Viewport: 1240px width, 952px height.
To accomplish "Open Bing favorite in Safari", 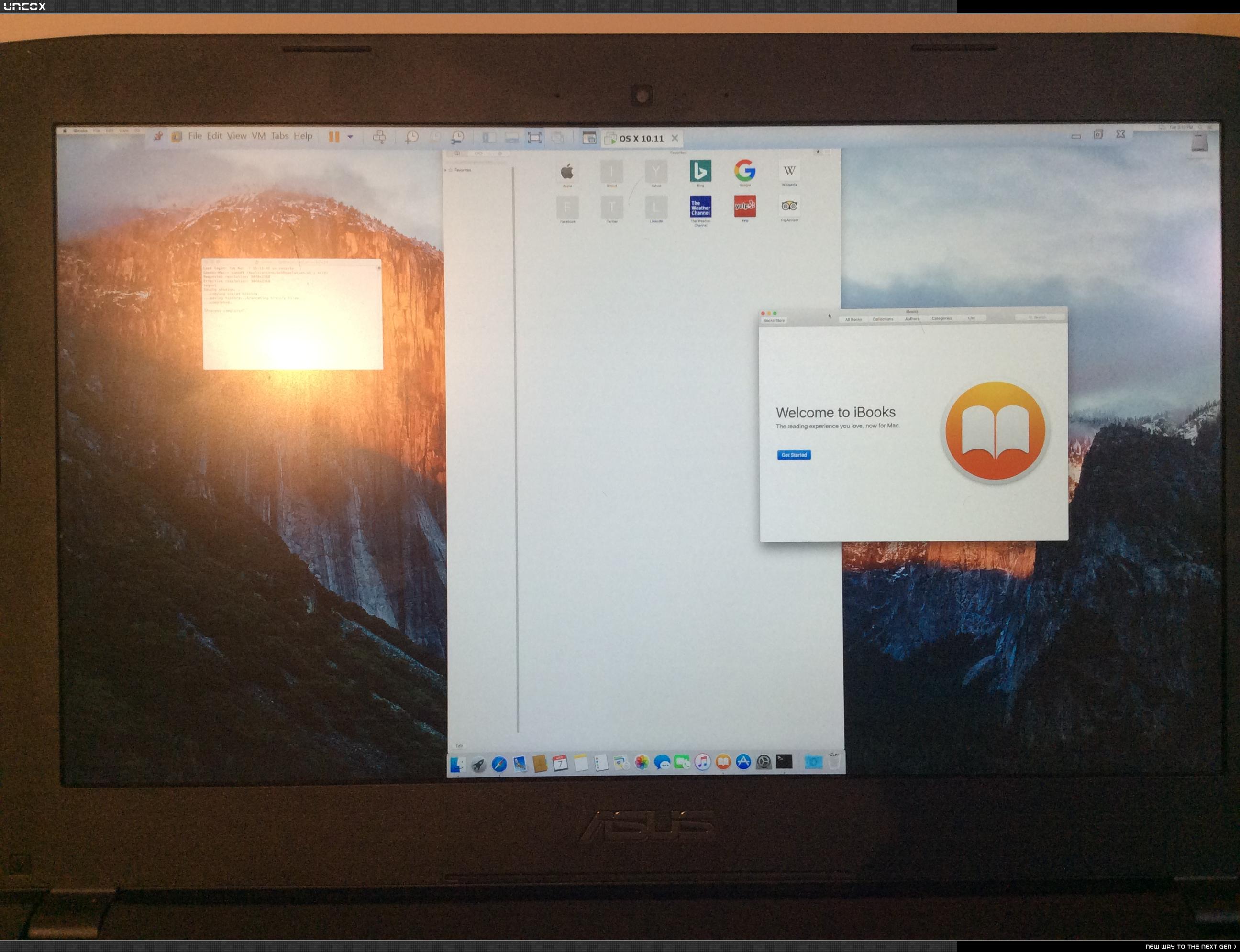I will [x=700, y=173].
